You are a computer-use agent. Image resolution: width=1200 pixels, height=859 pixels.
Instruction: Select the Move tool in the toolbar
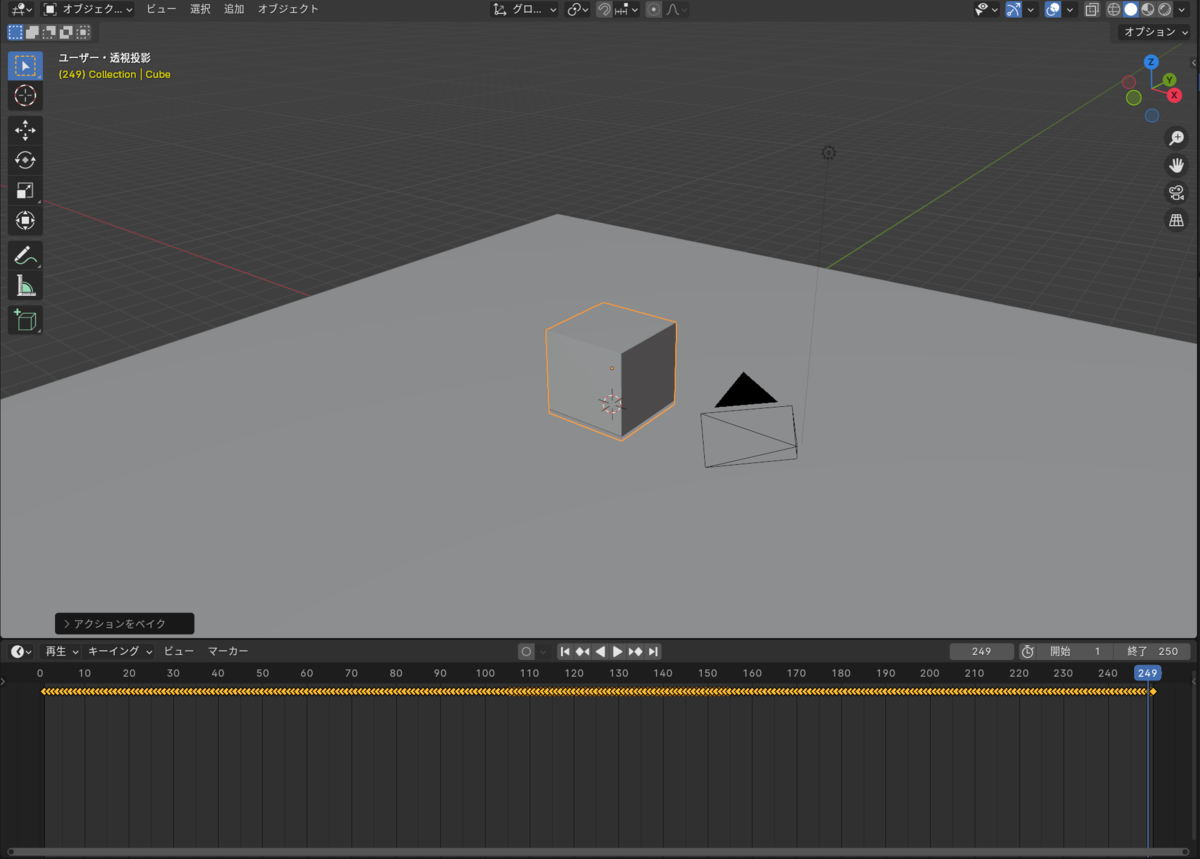(x=25, y=128)
